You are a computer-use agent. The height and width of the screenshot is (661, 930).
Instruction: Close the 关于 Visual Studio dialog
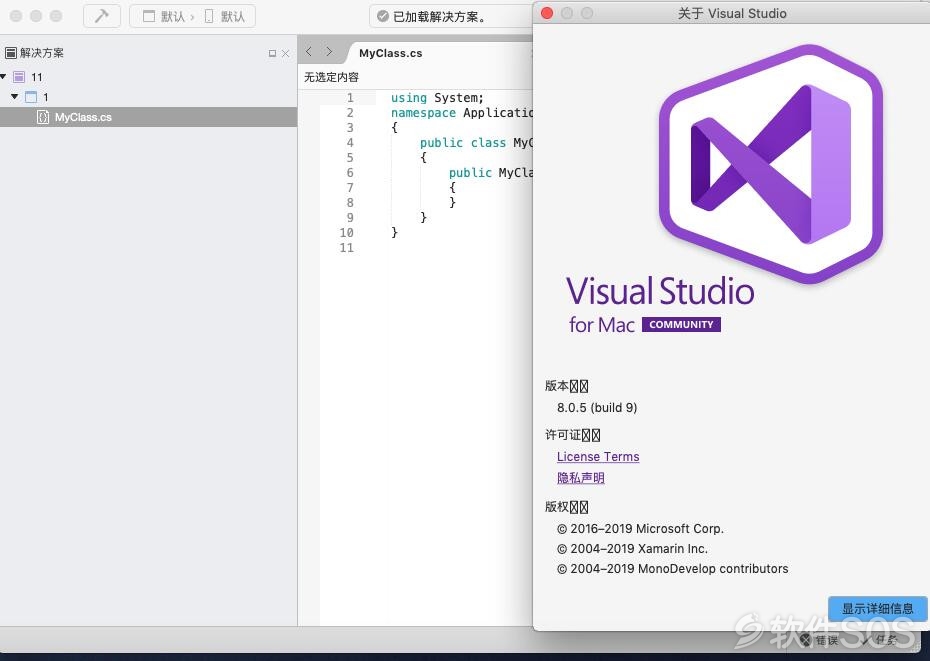pyautogui.click(x=547, y=13)
